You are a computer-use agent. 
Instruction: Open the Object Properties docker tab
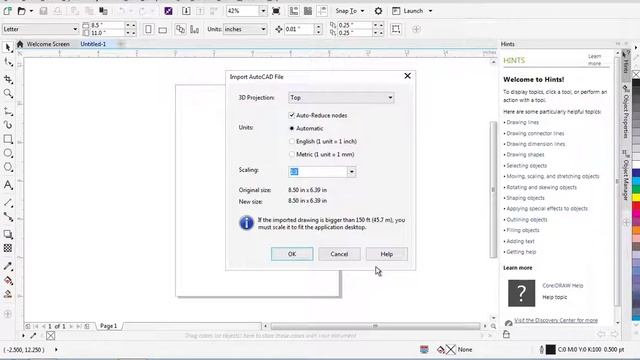click(625, 112)
